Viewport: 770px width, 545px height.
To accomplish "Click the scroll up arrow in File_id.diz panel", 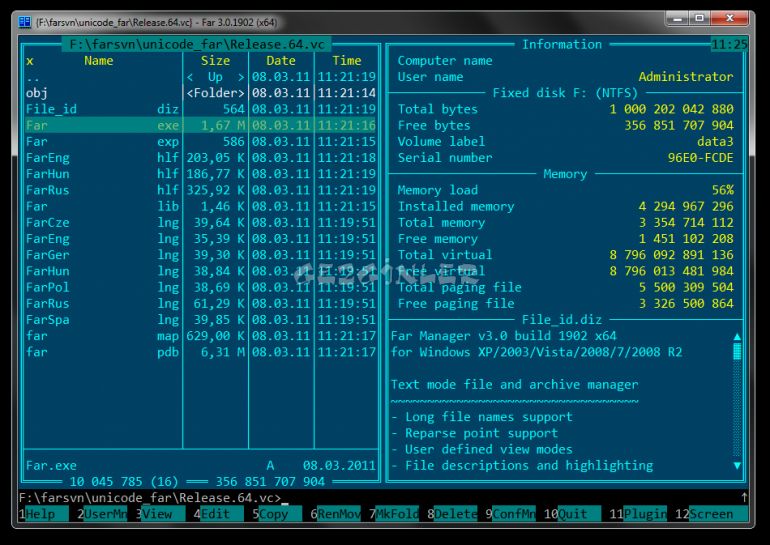I will point(738,337).
